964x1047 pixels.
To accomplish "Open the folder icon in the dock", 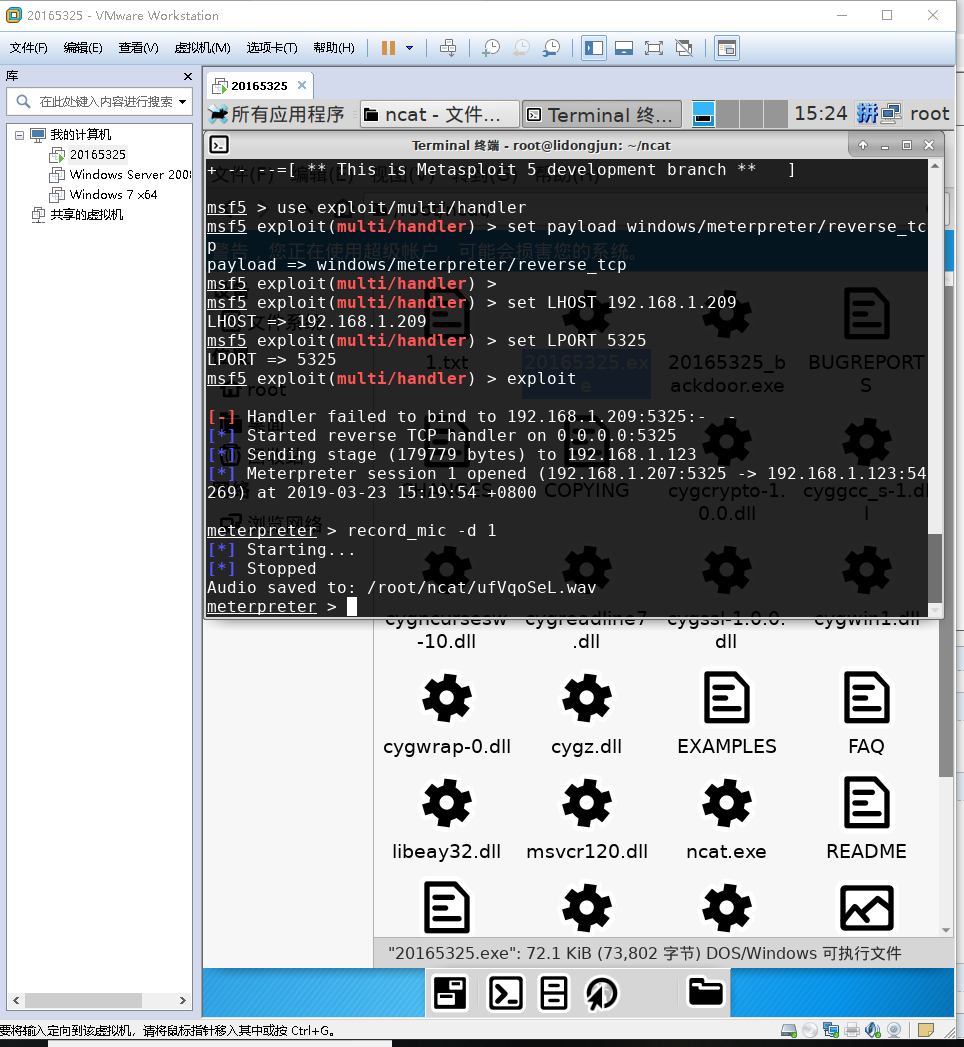I will [x=706, y=992].
